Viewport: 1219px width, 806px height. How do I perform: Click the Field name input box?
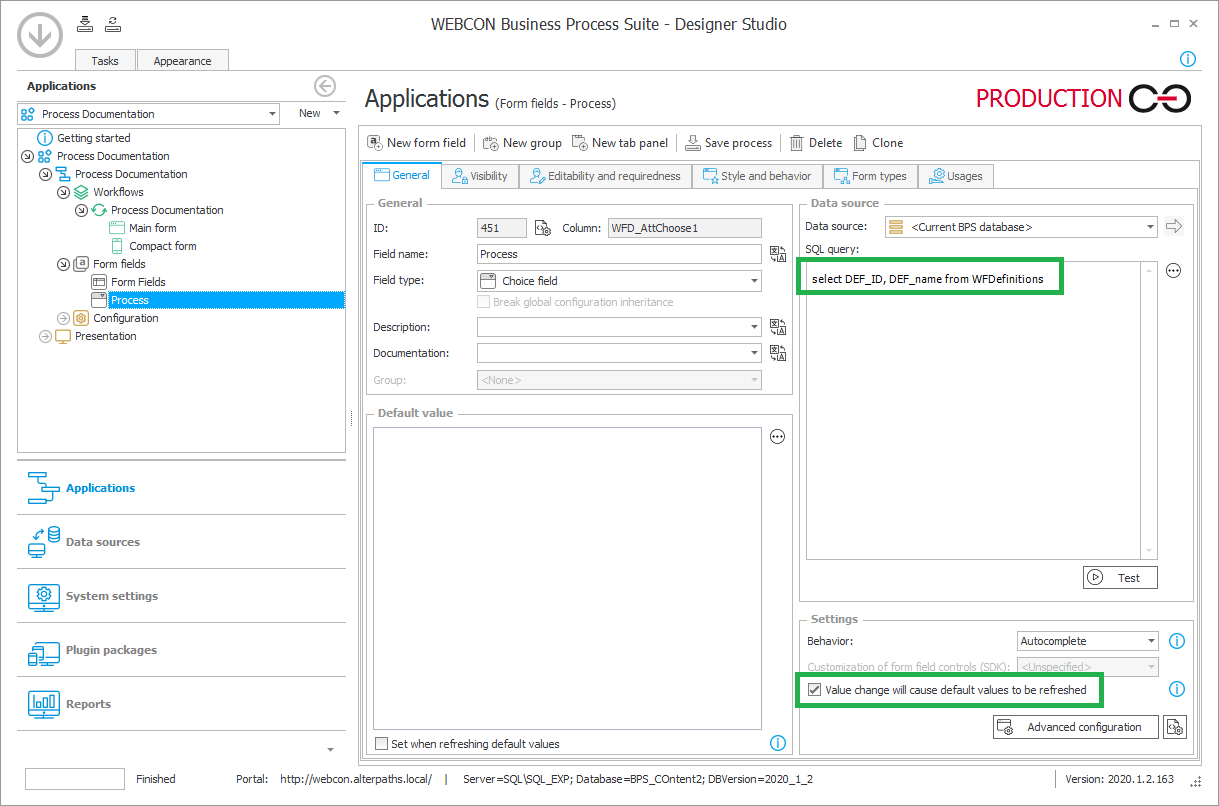coord(619,254)
